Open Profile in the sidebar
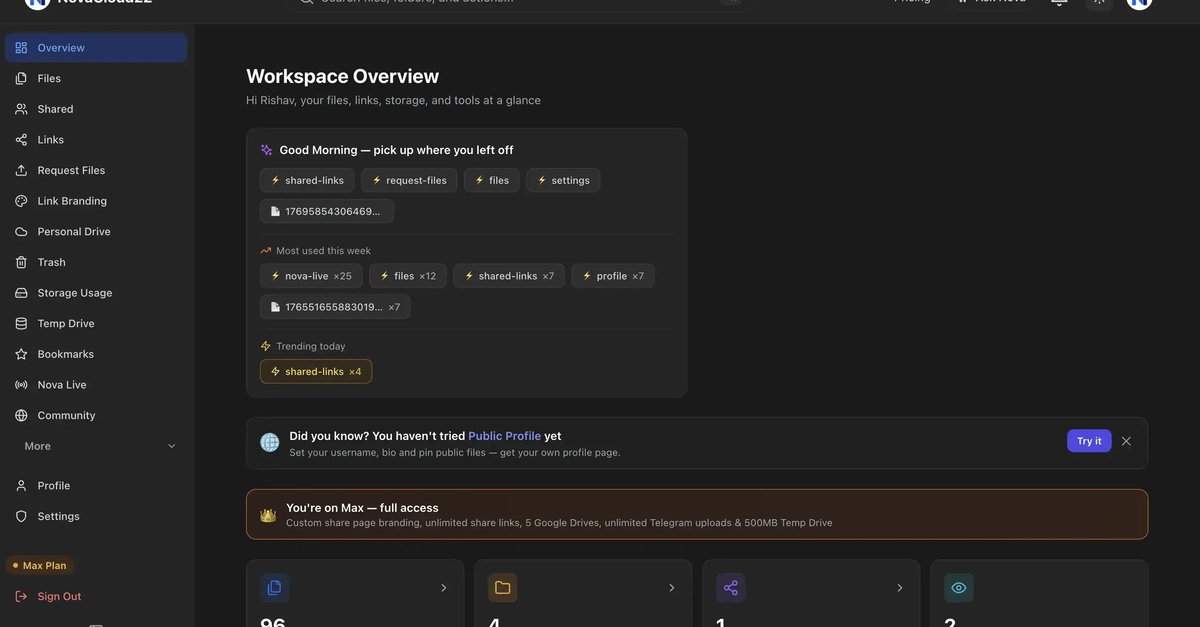 (96, 486)
